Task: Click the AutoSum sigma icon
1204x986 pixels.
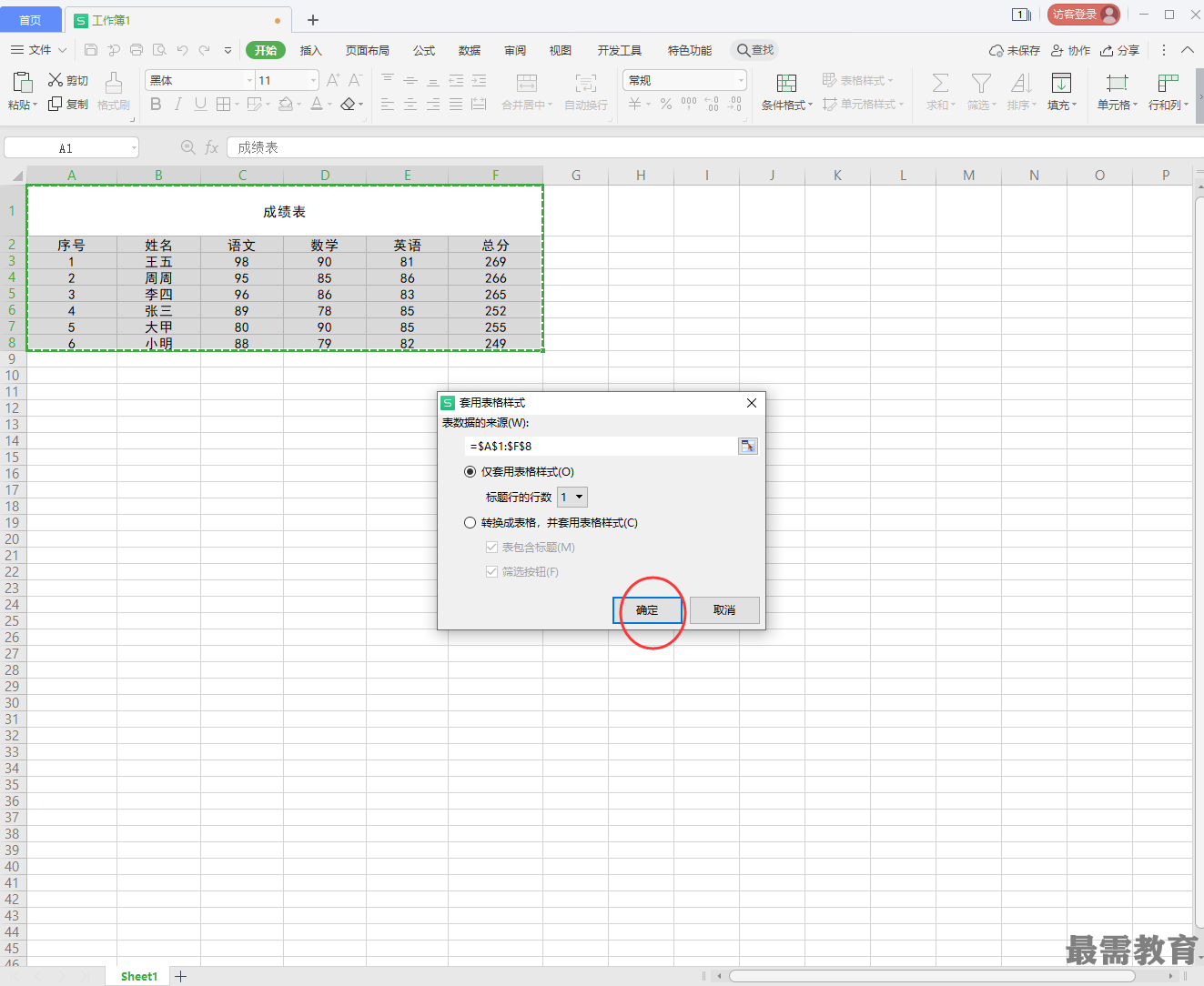Action: [940, 84]
